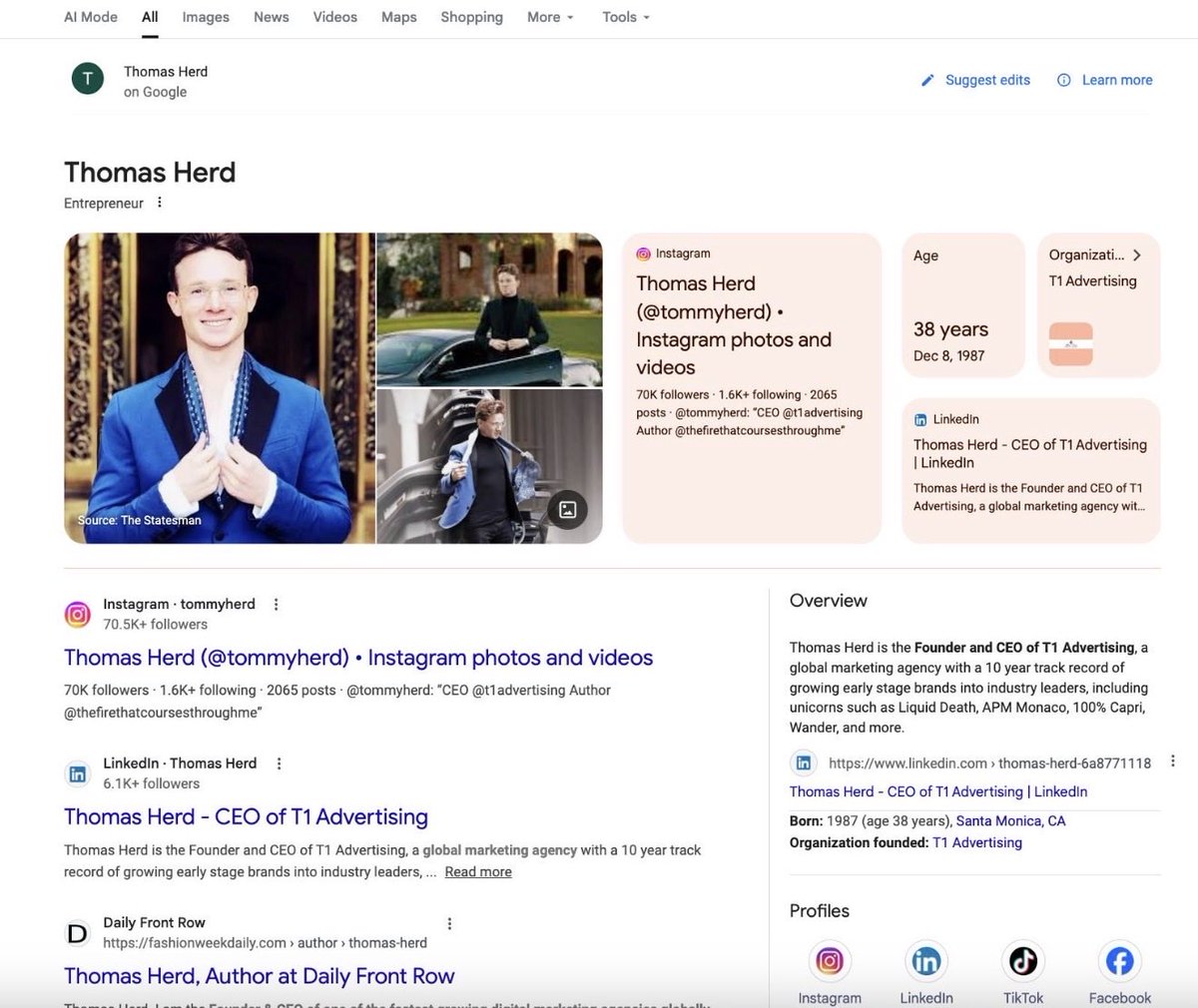1198x1008 pixels.
Task: Open Thomas Herd, Author at Daily Front Row
Action: pyautogui.click(x=260, y=976)
